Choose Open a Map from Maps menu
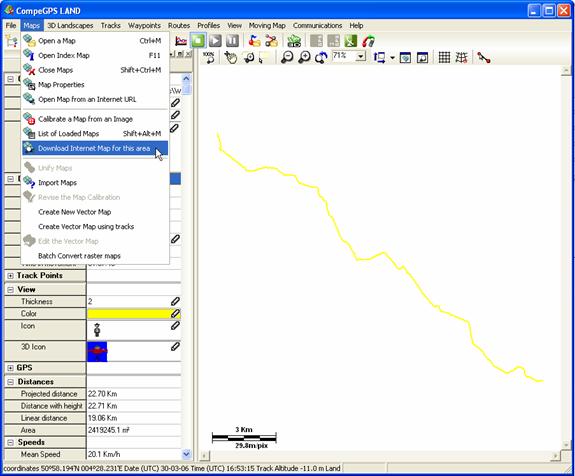Image resolution: width=575 pixels, height=476 pixels. pos(95,41)
